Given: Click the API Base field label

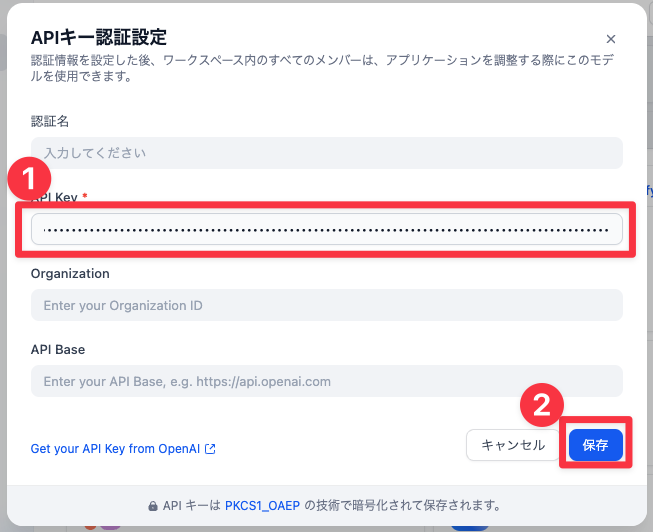Looking at the screenshot, I should [x=58, y=349].
